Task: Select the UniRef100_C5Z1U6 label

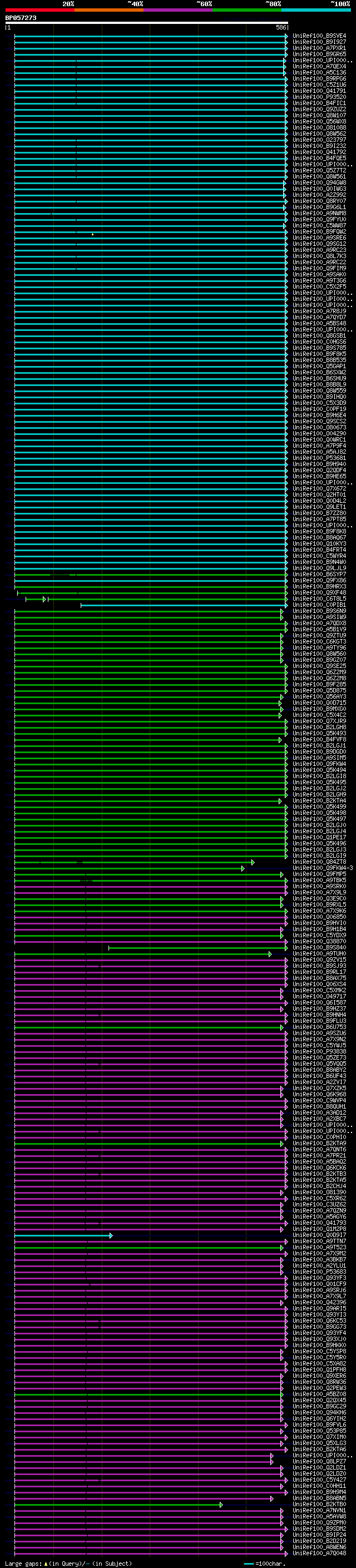Action: tap(319, 85)
